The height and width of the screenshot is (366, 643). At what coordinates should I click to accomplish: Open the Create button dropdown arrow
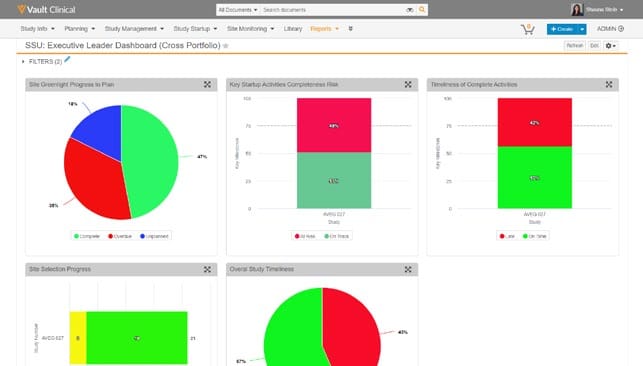point(582,29)
